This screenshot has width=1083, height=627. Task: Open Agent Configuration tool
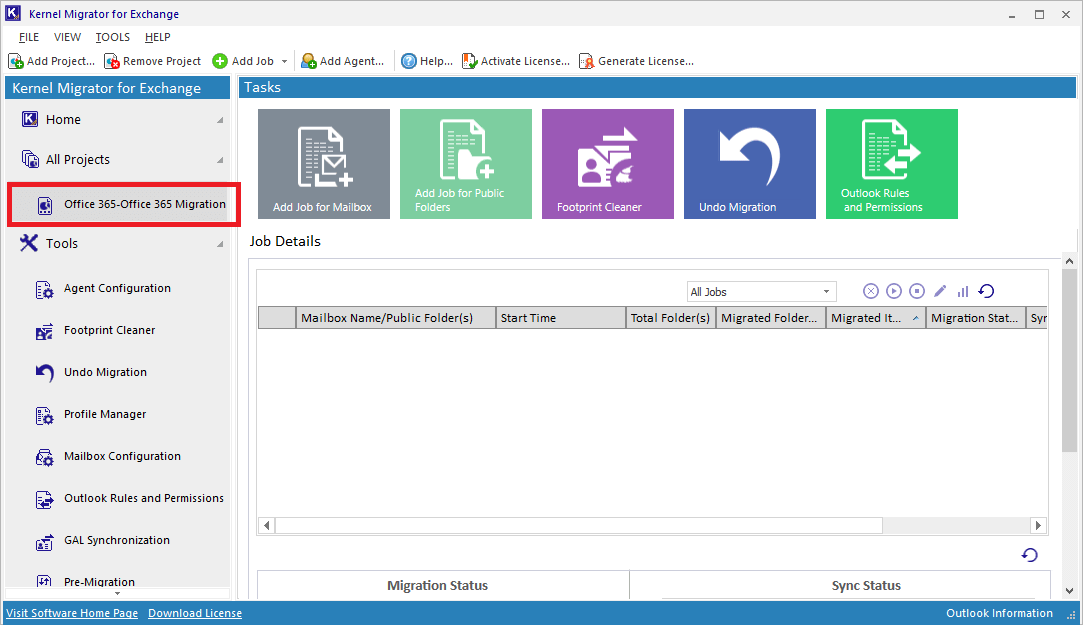[117, 289]
